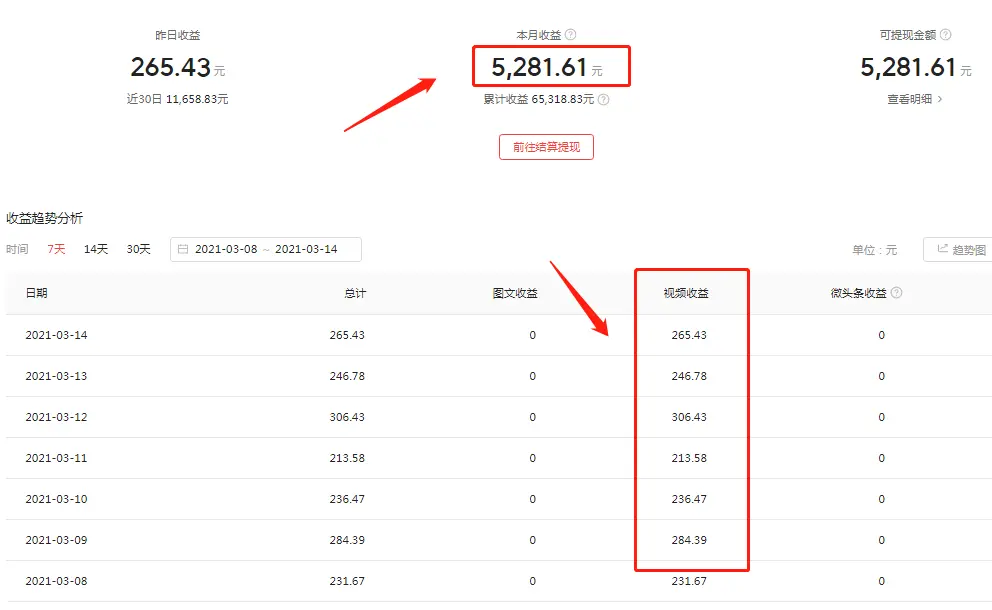
Task: Click total value 284.39 in 总计 column
Action: pyautogui.click(x=347, y=540)
